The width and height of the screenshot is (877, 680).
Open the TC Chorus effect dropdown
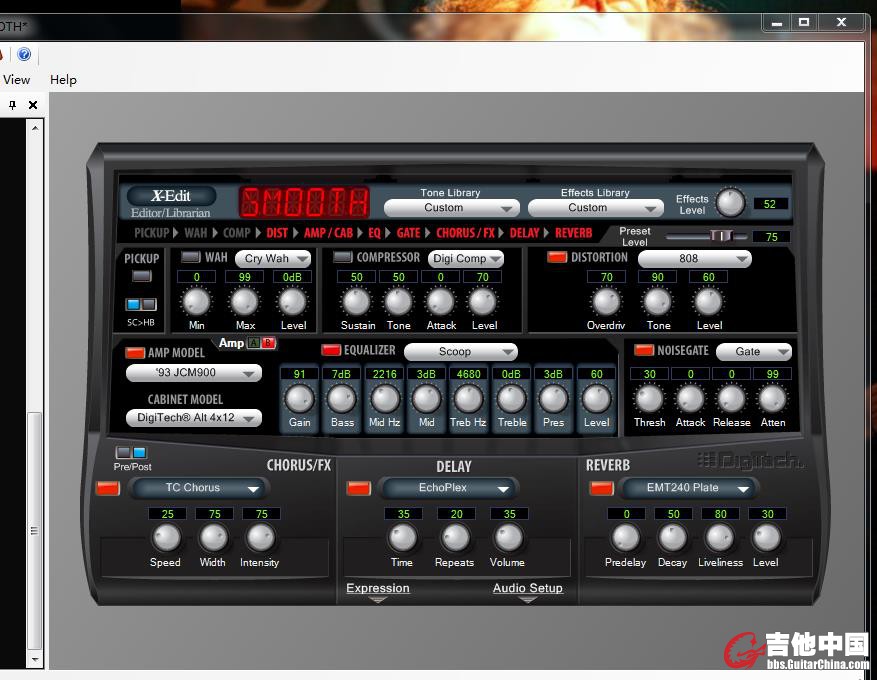199,488
